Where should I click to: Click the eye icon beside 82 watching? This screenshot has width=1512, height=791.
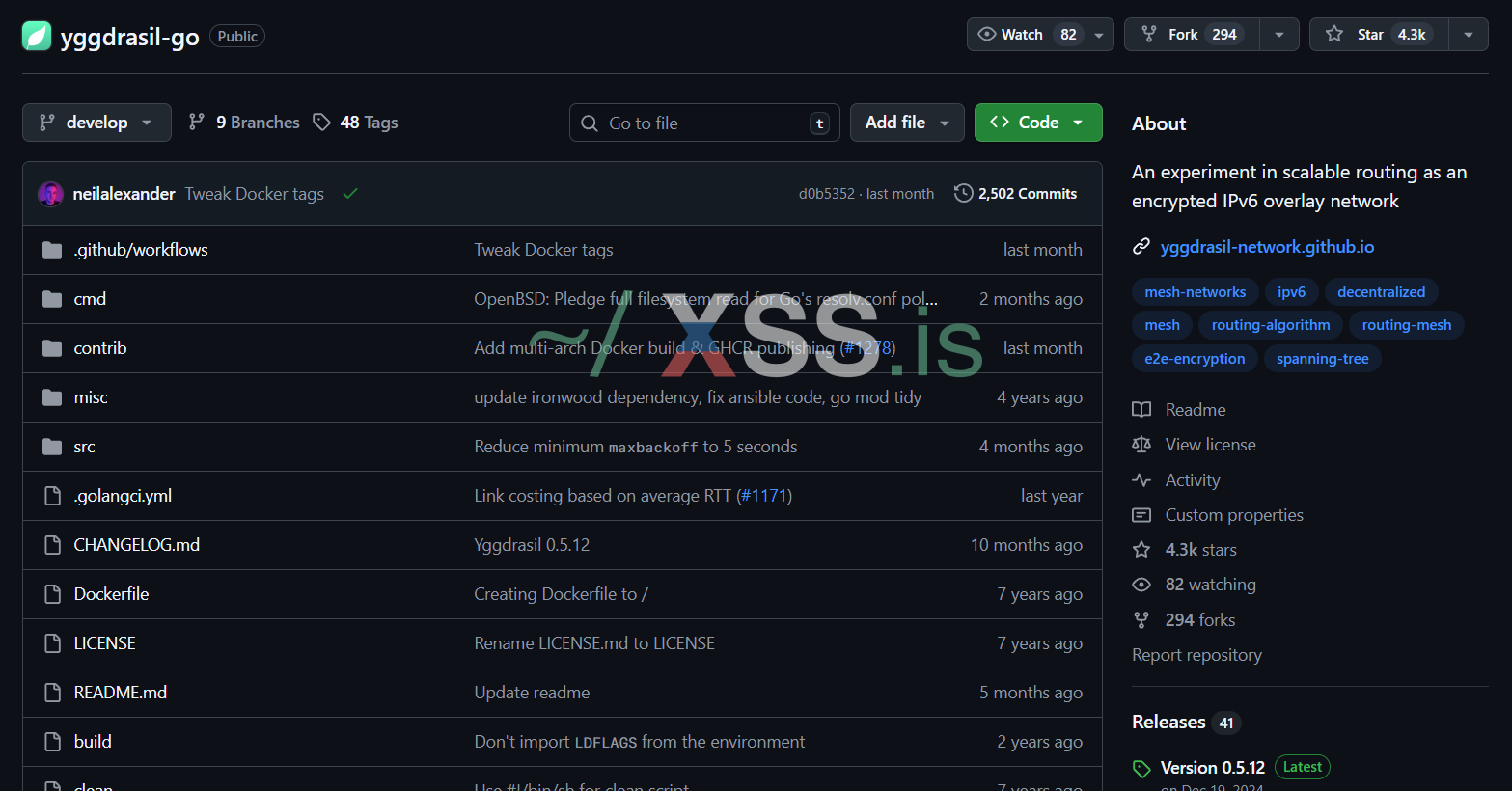(x=1141, y=585)
